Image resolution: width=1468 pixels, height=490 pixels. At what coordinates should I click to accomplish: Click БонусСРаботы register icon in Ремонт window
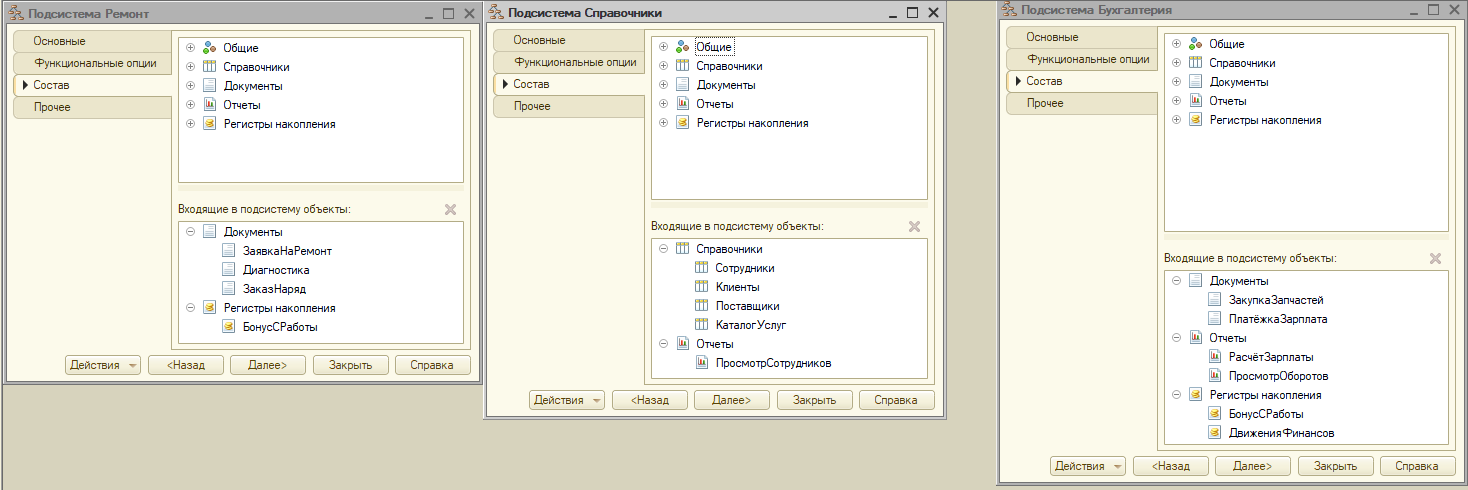point(228,327)
